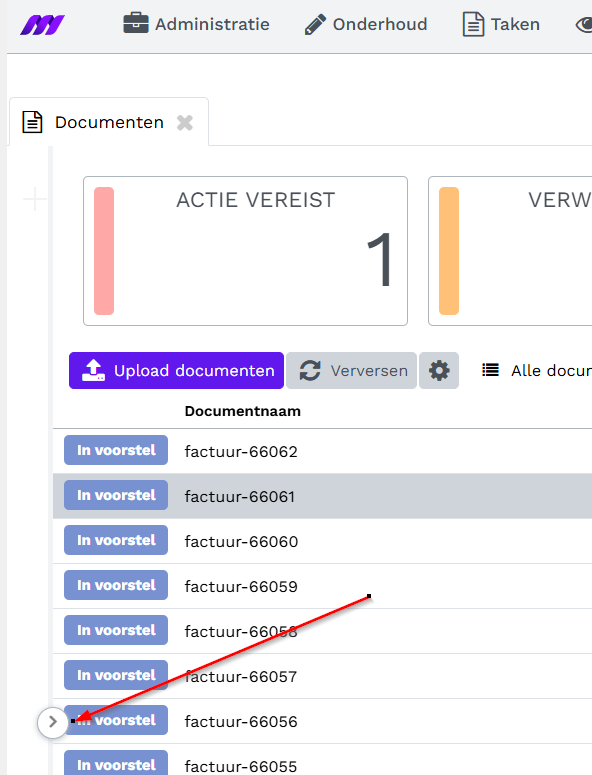
Task: Select the Actie vereist status card
Action: point(245,251)
